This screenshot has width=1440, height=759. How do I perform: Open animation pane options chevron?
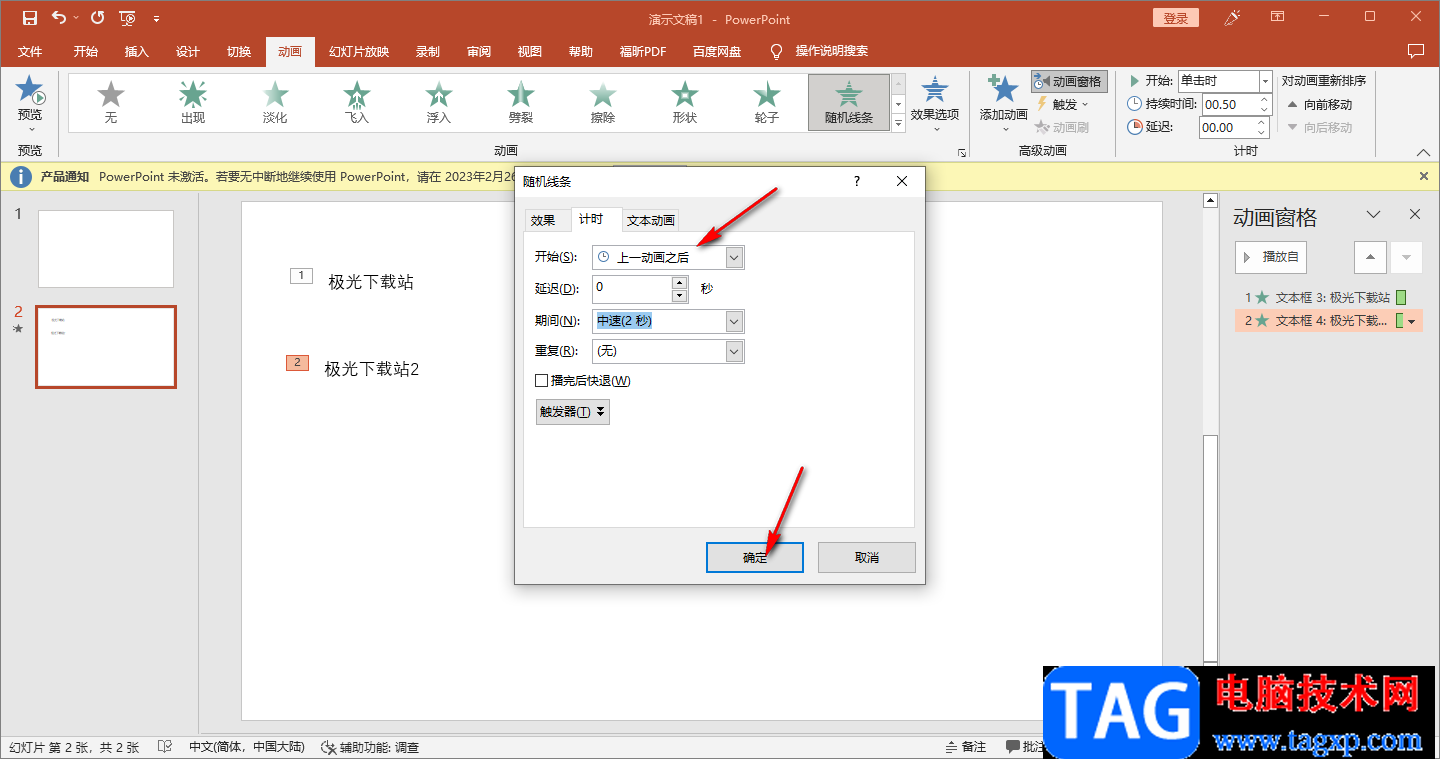point(1374,214)
